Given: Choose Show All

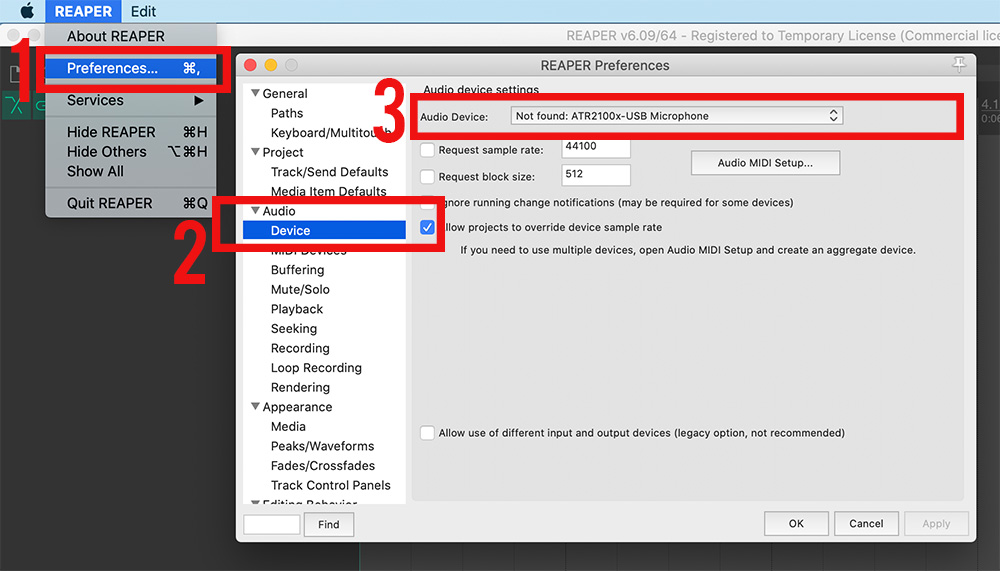Looking at the screenshot, I should tap(131, 172).
